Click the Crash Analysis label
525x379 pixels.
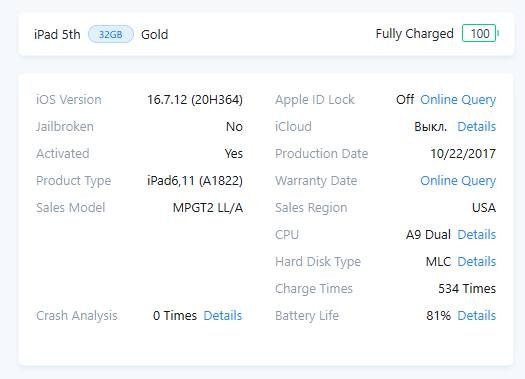click(x=77, y=316)
